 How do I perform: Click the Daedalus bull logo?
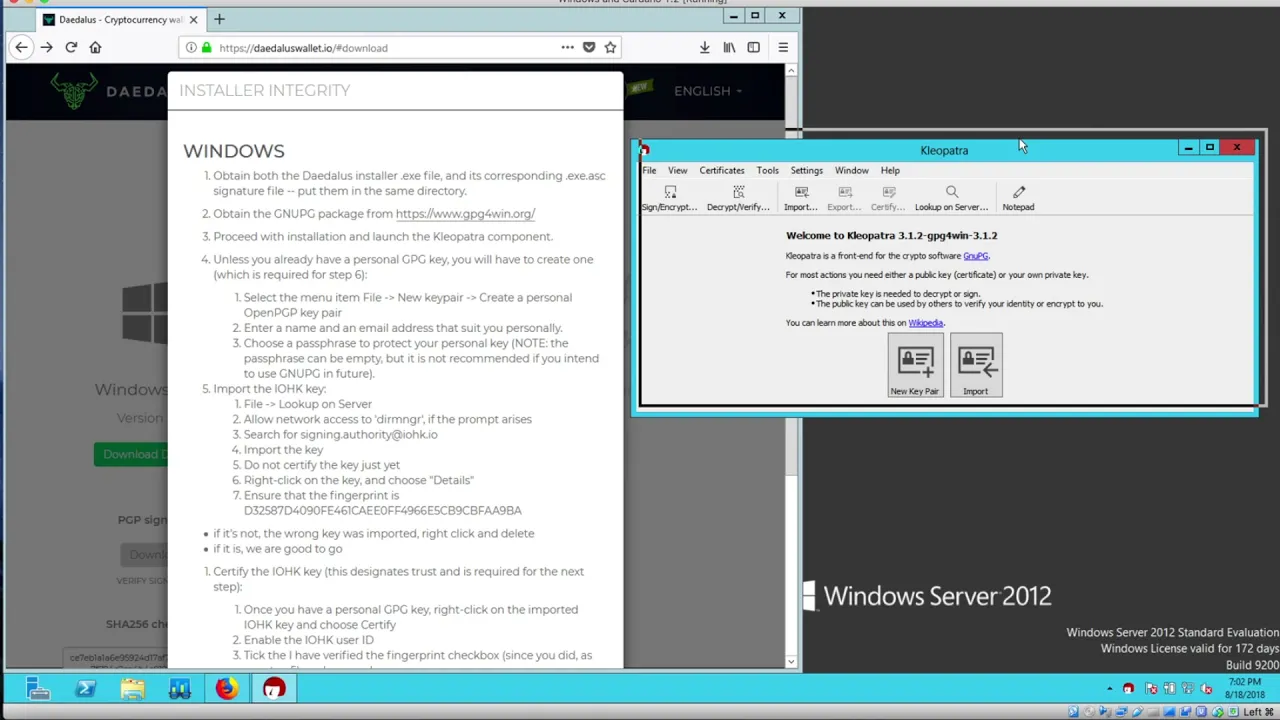pyautogui.click(x=74, y=91)
